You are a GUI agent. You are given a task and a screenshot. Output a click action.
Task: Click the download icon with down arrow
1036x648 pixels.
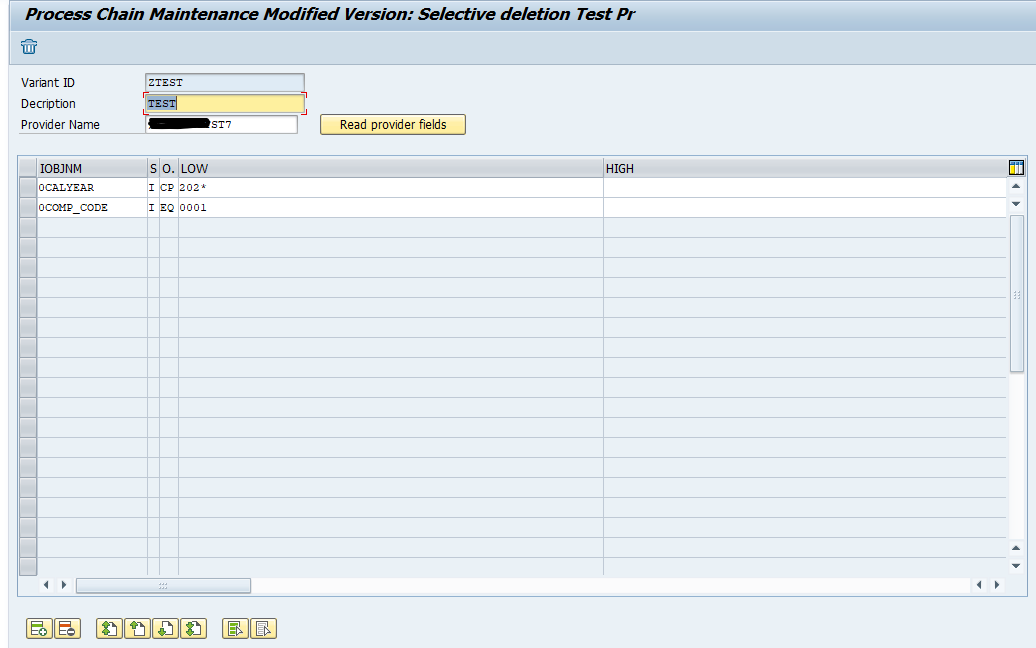(x=165, y=629)
